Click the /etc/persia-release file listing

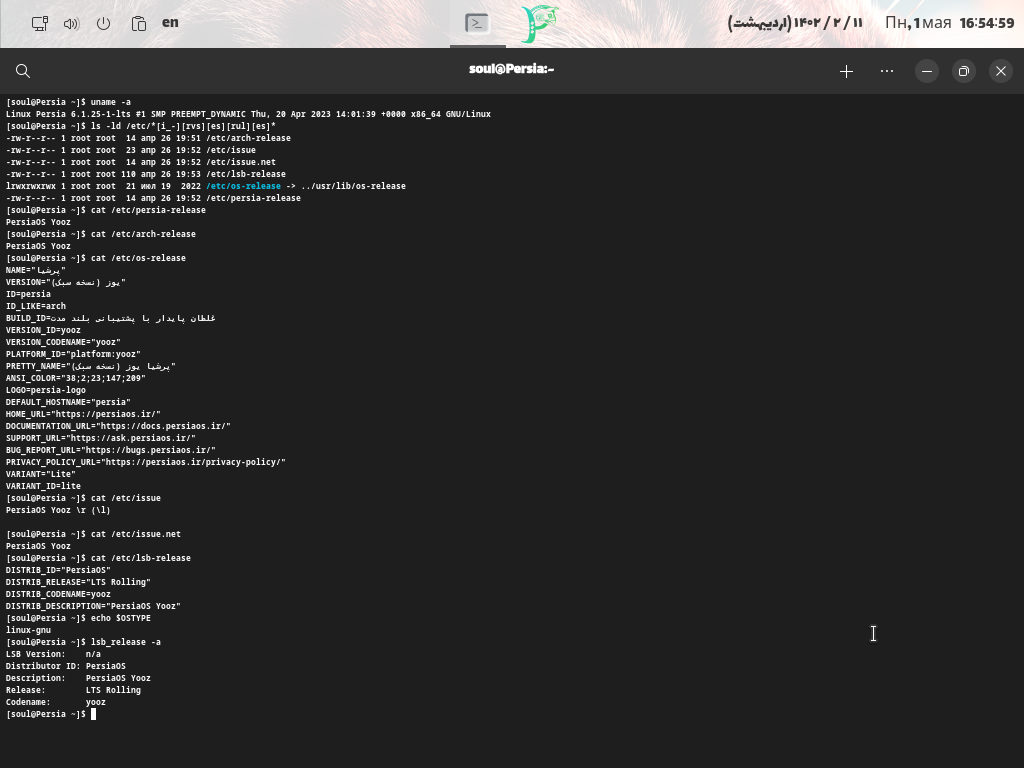[x=153, y=198]
